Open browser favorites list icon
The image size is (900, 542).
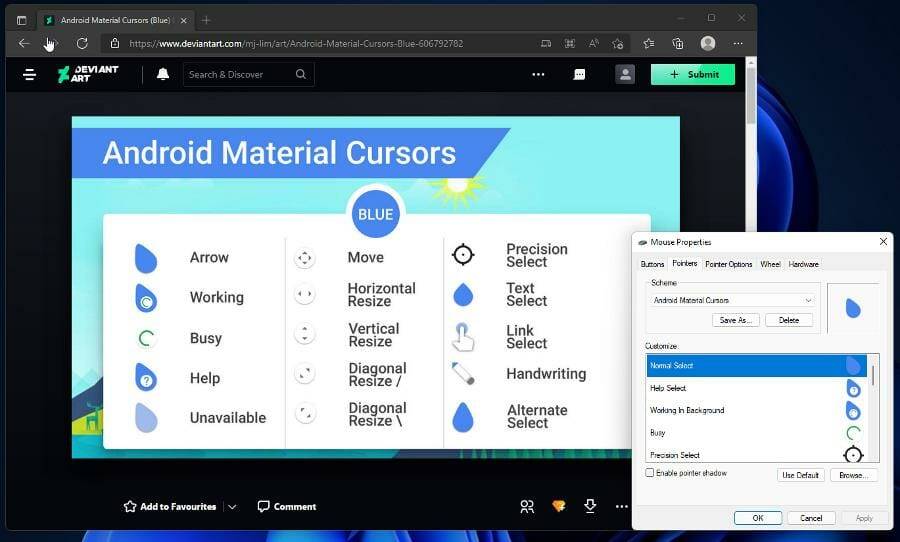649,43
